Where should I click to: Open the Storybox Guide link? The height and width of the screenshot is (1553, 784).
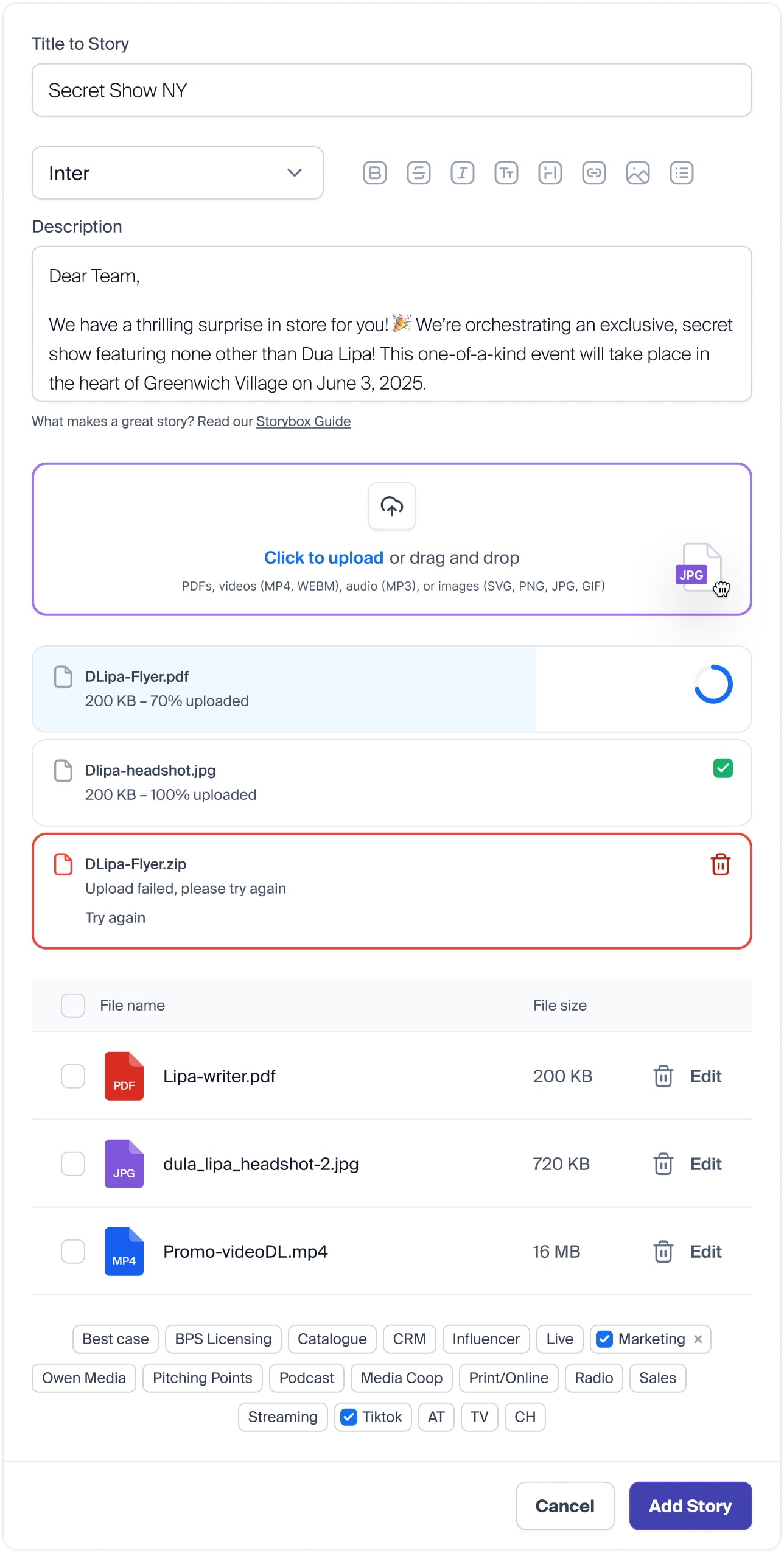[x=303, y=421]
